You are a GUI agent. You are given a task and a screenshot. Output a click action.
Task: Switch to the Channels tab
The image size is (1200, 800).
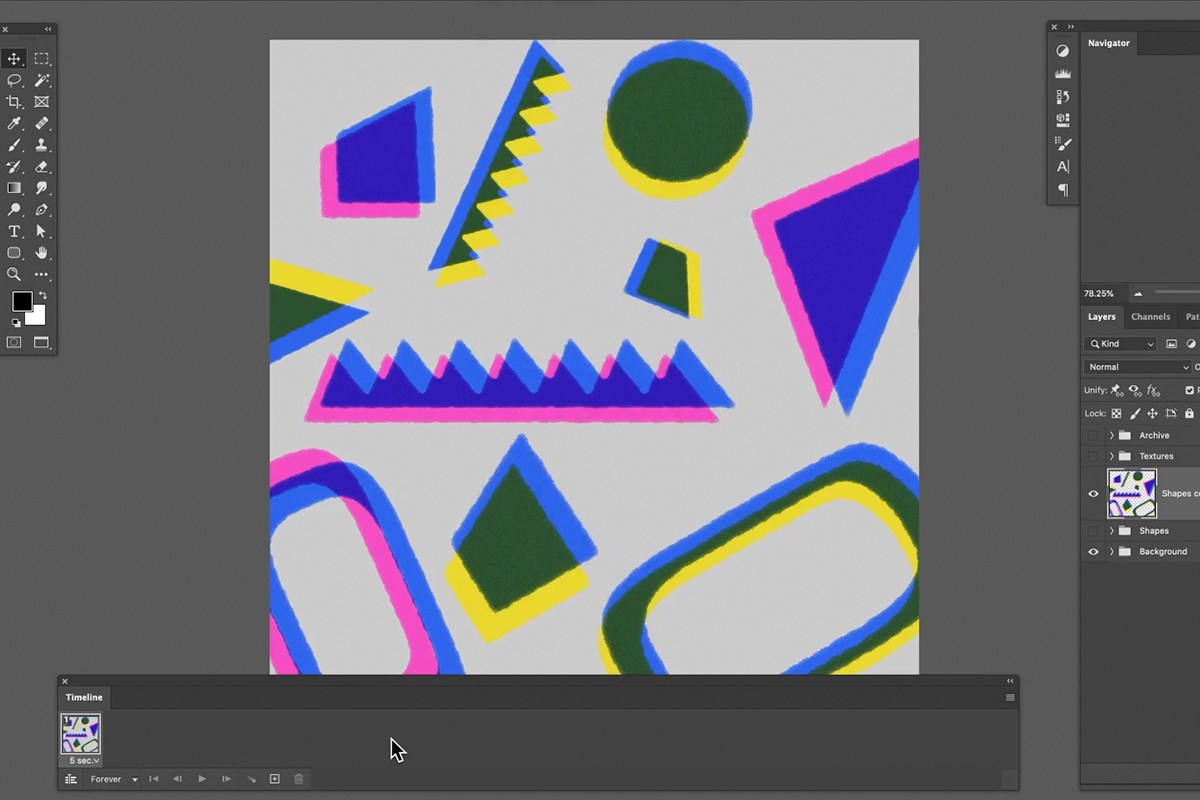click(1150, 317)
